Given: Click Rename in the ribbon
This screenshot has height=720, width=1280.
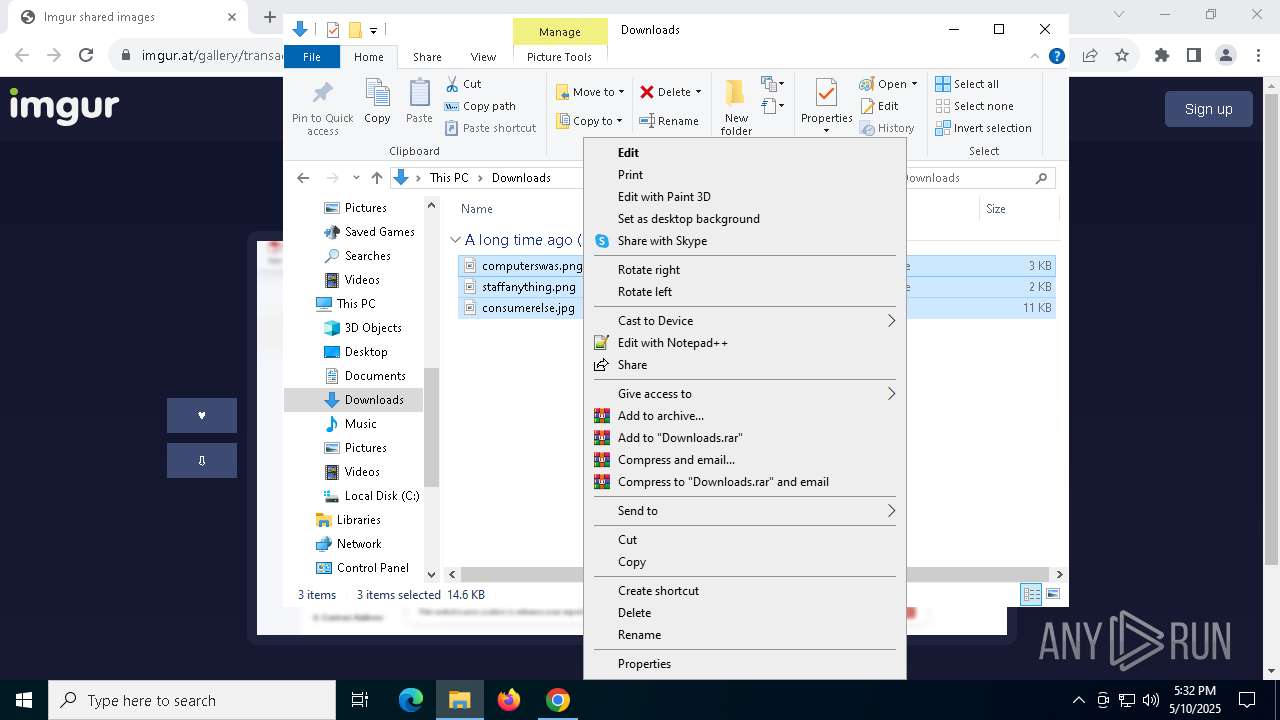Looking at the screenshot, I should 669,121.
